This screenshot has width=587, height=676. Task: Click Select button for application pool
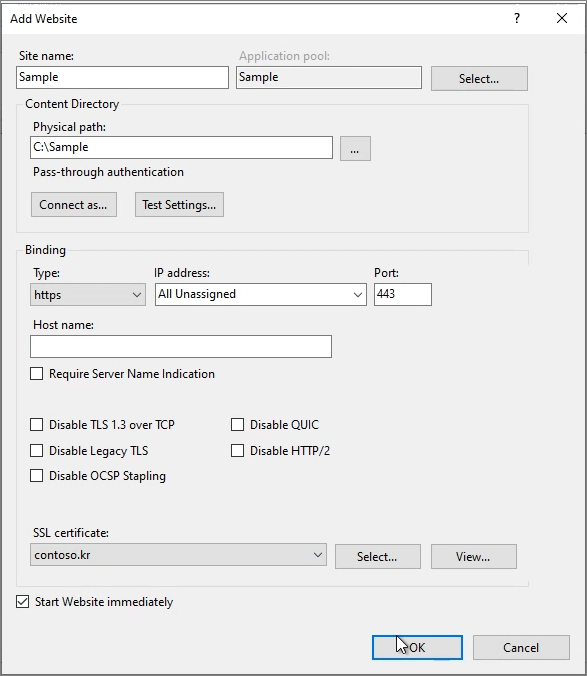pos(479,78)
